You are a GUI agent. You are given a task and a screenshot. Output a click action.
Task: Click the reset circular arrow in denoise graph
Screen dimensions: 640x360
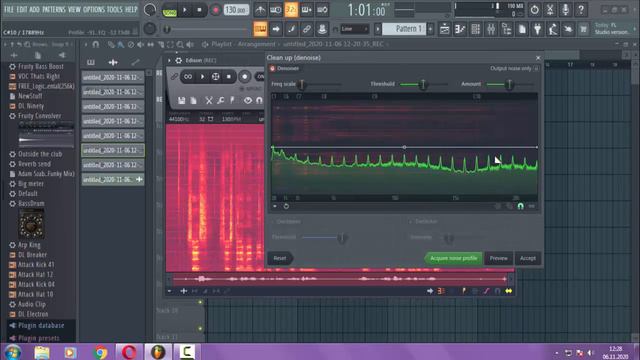(286, 207)
